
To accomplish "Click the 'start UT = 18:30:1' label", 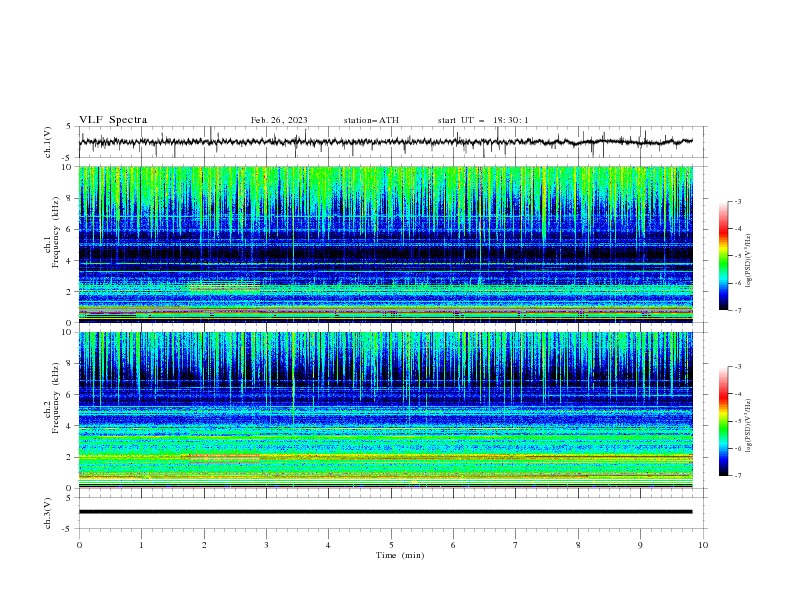I will [483, 120].
